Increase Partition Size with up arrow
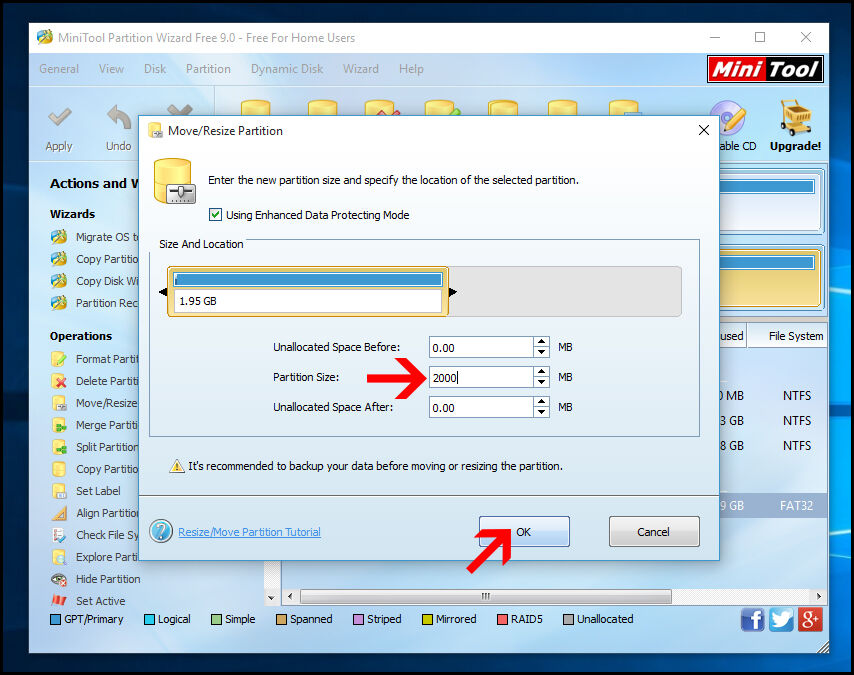Viewport: 854px width, 675px height. [541, 372]
